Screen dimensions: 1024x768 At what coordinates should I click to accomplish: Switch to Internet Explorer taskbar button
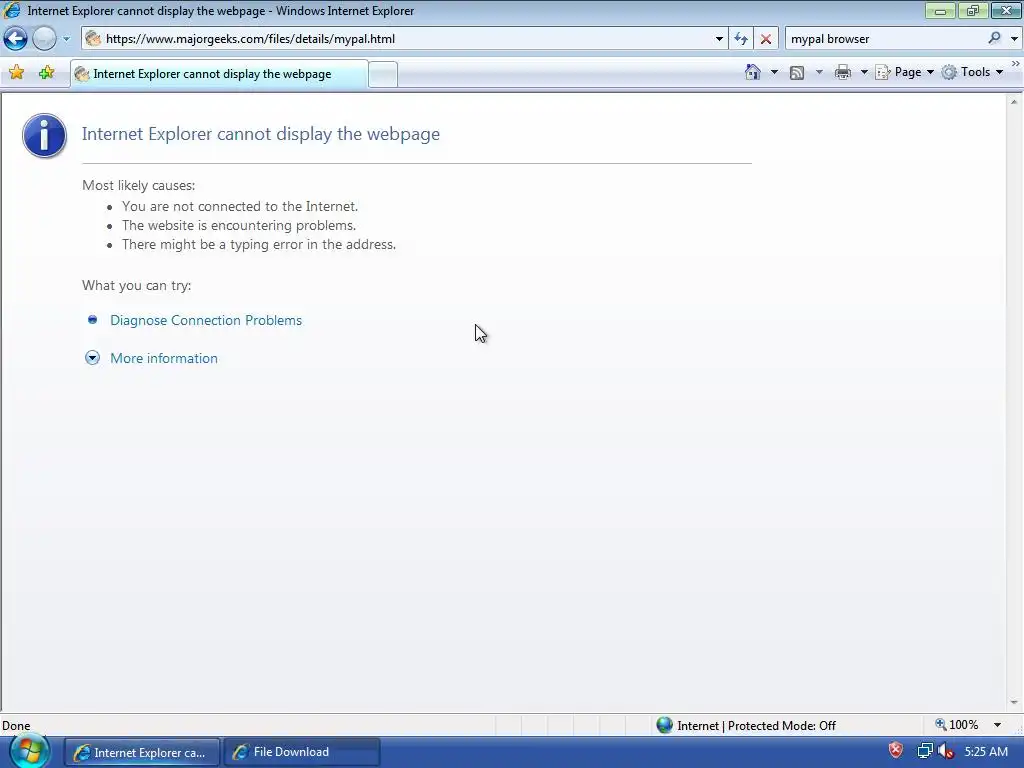click(142, 752)
